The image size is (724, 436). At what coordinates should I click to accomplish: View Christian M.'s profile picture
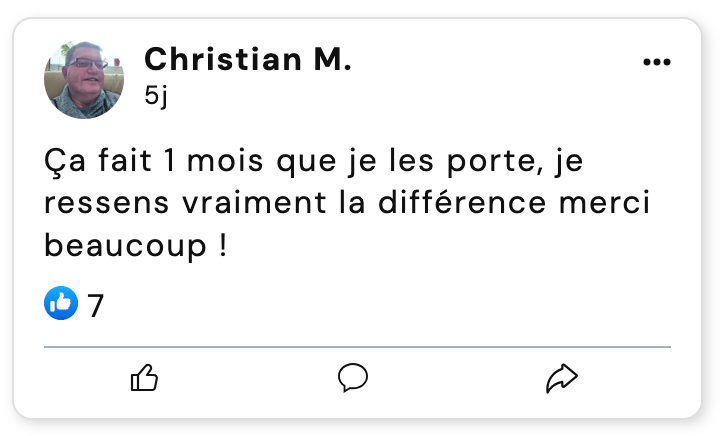(84, 79)
